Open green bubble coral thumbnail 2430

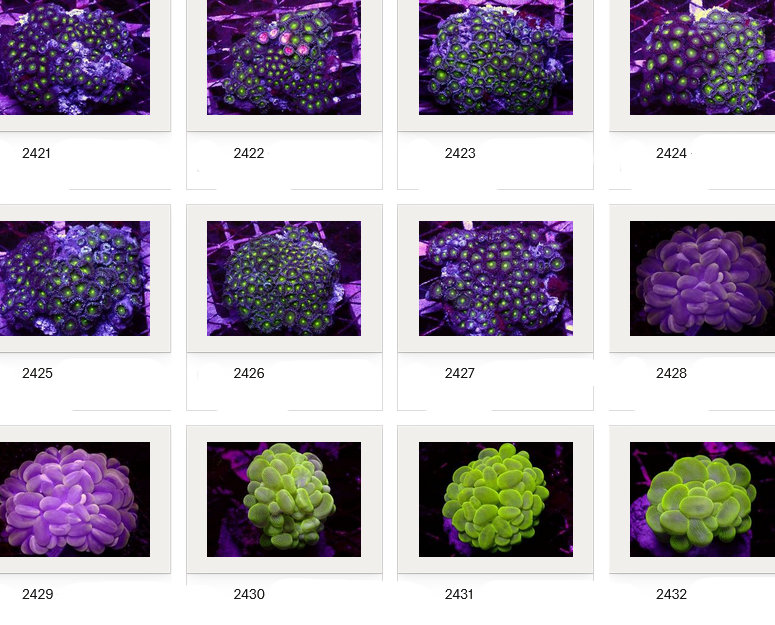point(284,500)
